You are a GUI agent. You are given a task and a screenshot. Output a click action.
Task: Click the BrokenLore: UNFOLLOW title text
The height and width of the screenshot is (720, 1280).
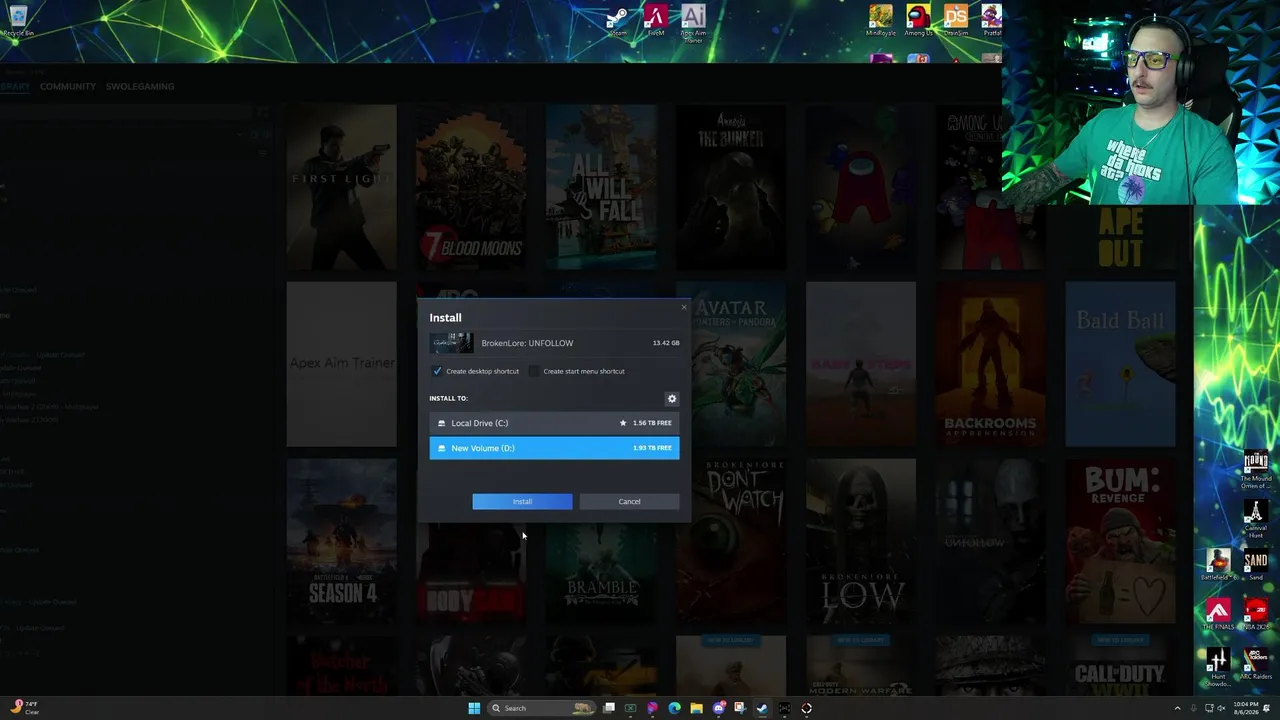click(x=527, y=343)
